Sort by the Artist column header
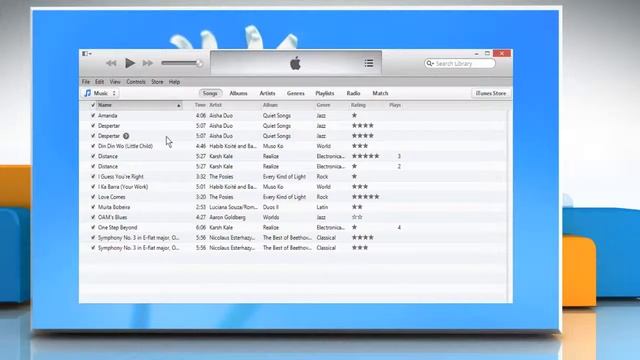This screenshot has width=640, height=360. pos(216,105)
